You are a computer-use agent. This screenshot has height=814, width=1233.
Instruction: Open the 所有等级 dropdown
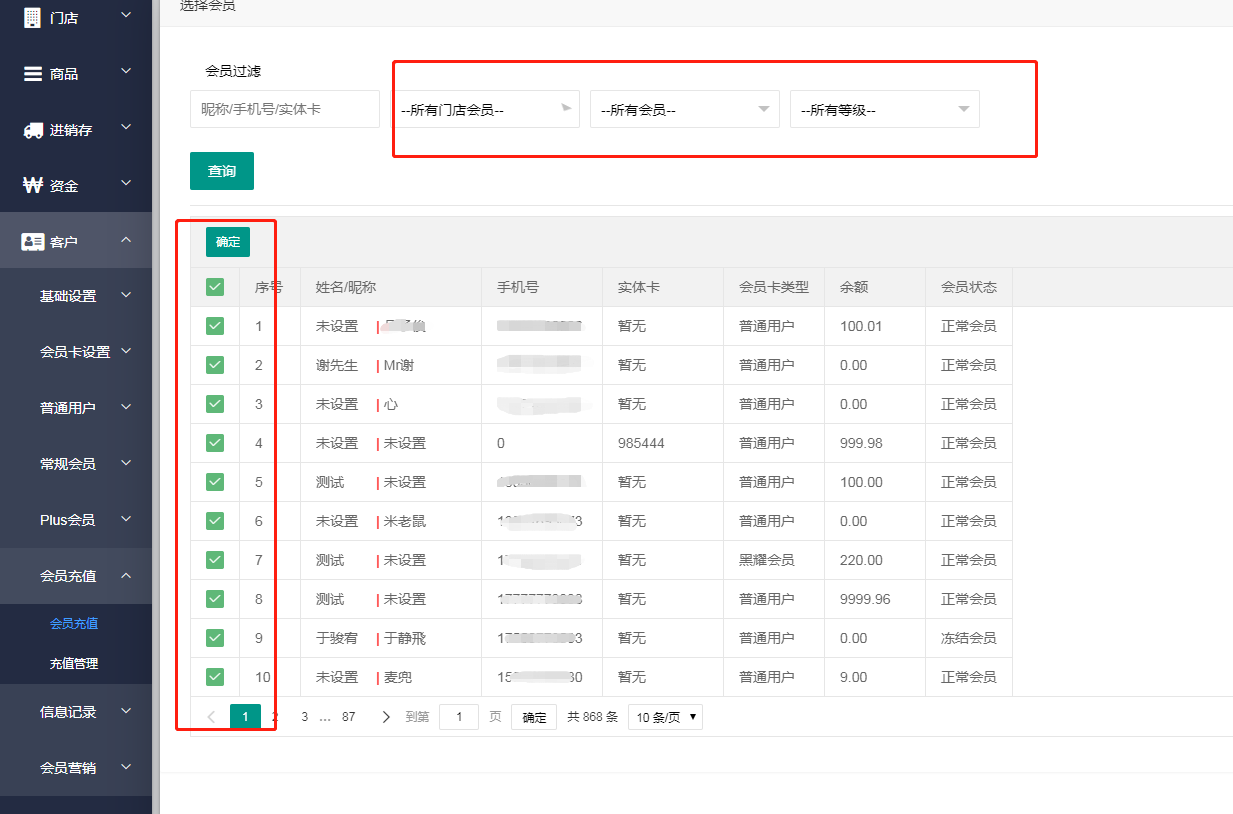click(885, 109)
